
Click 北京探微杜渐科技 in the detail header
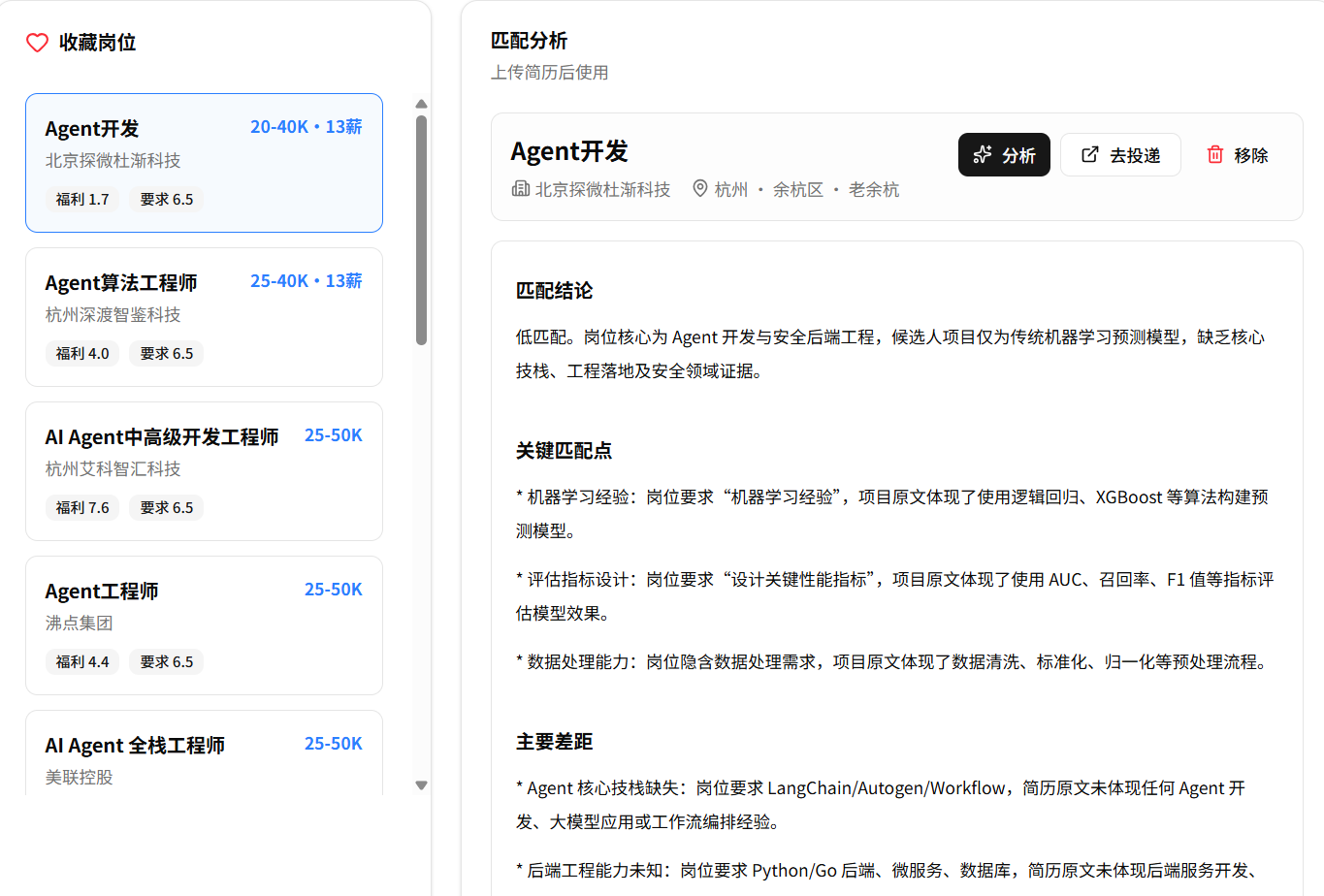[x=603, y=189]
